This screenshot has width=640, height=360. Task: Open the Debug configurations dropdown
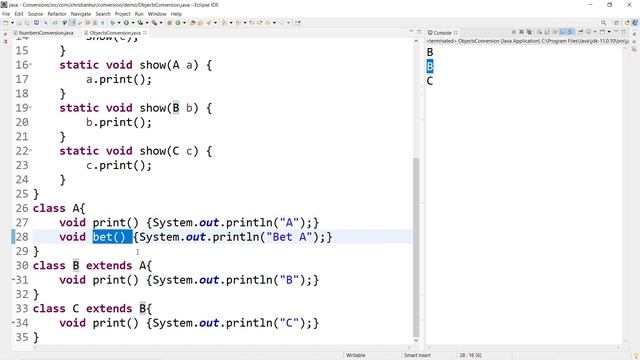tap(119, 23)
